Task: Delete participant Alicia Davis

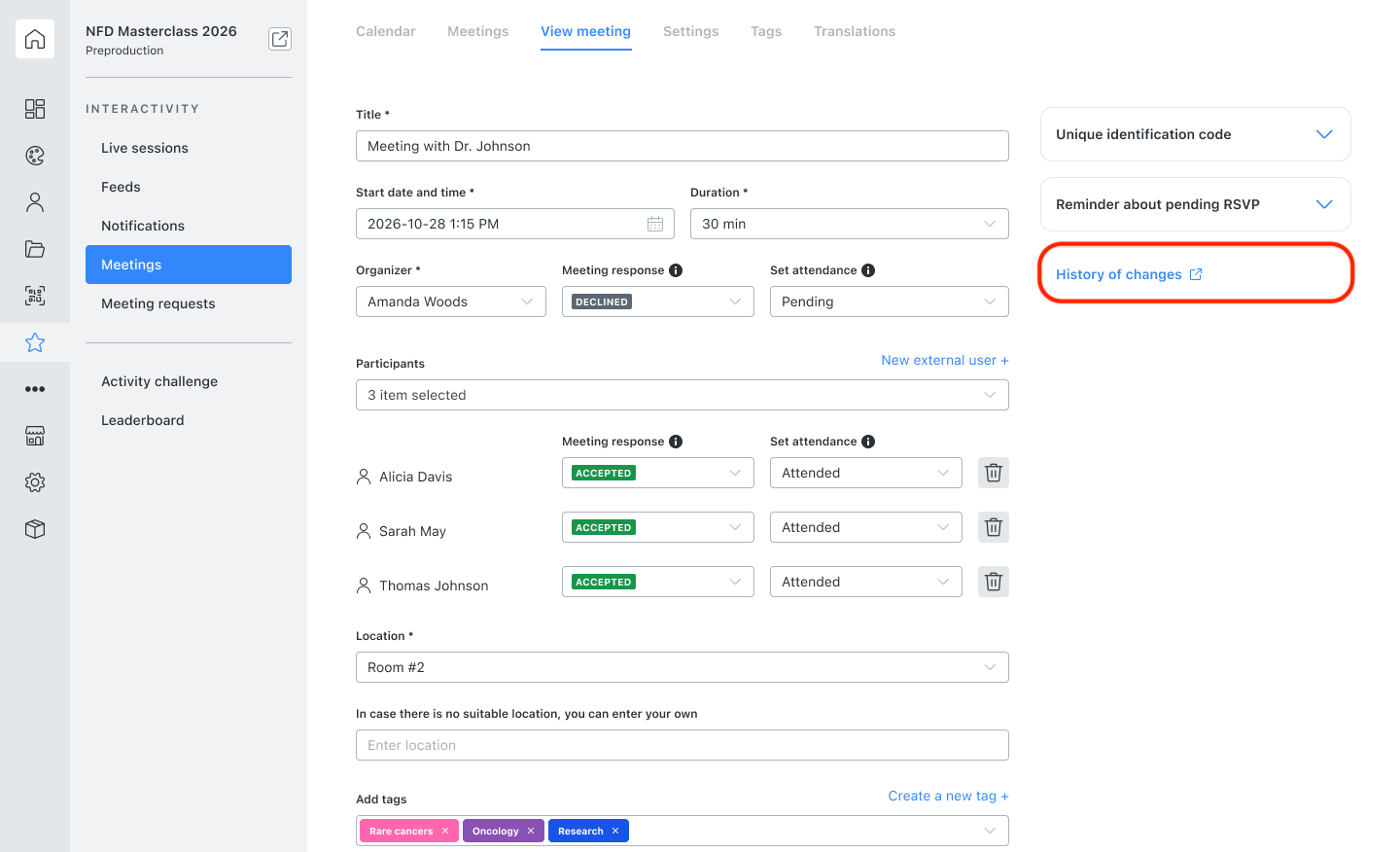Action: (x=994, y=473)
